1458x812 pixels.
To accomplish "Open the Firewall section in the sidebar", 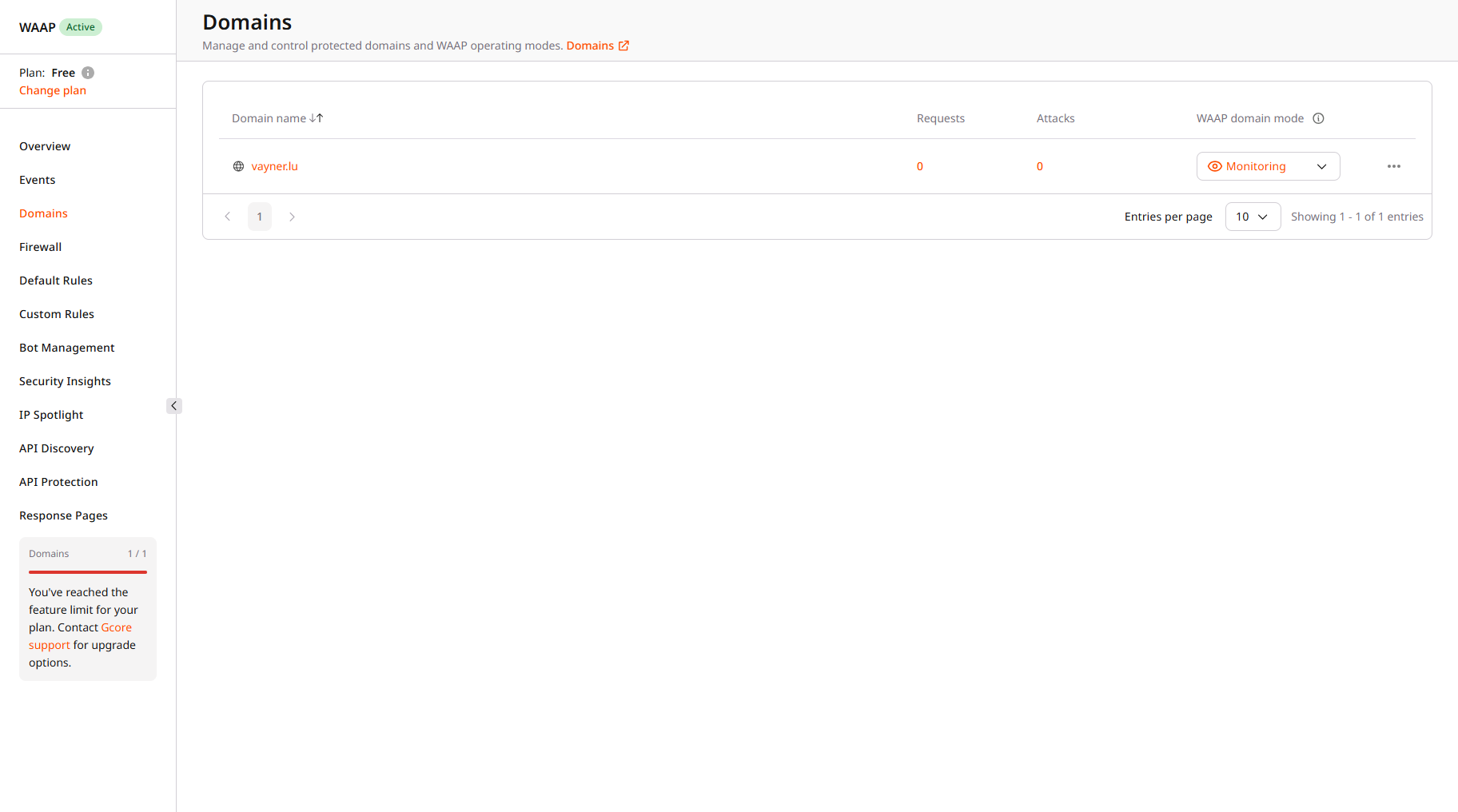I will tap(40, 246).
